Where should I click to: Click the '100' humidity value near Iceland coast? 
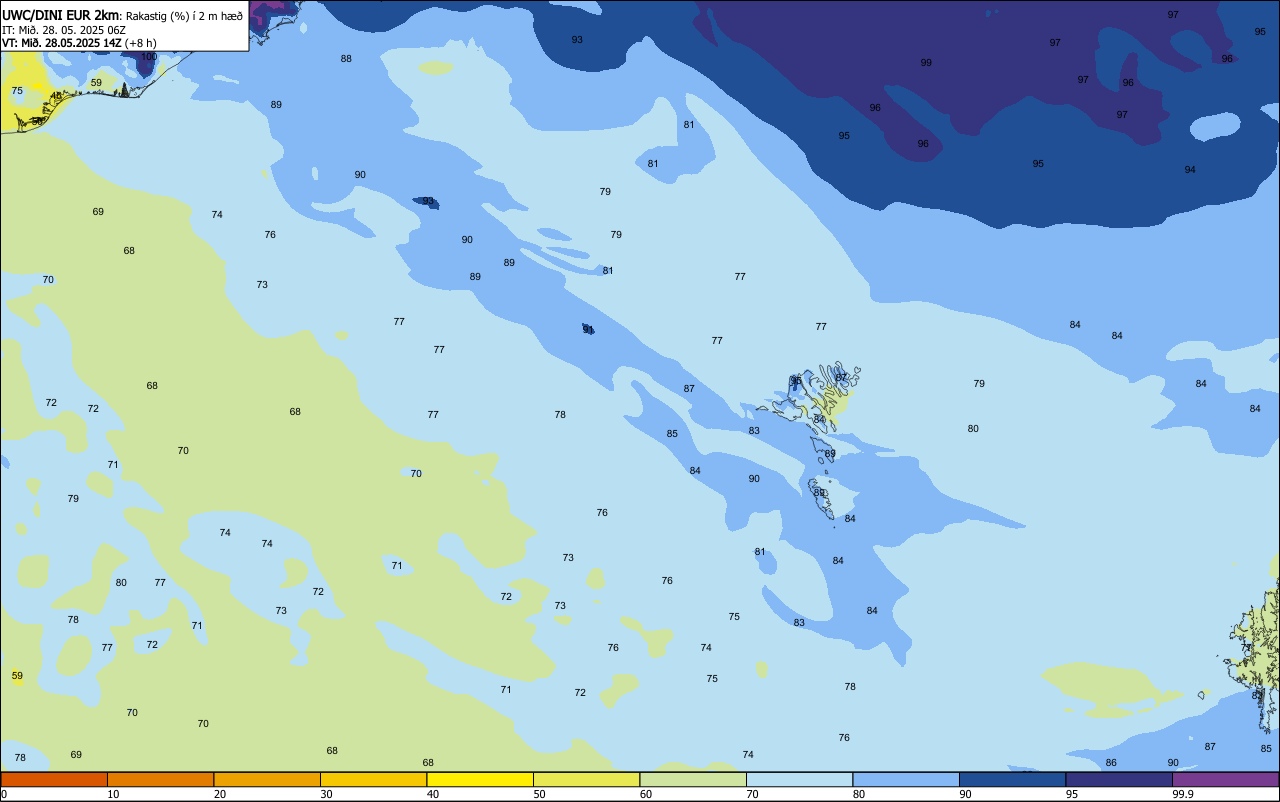tap(148, 57)
